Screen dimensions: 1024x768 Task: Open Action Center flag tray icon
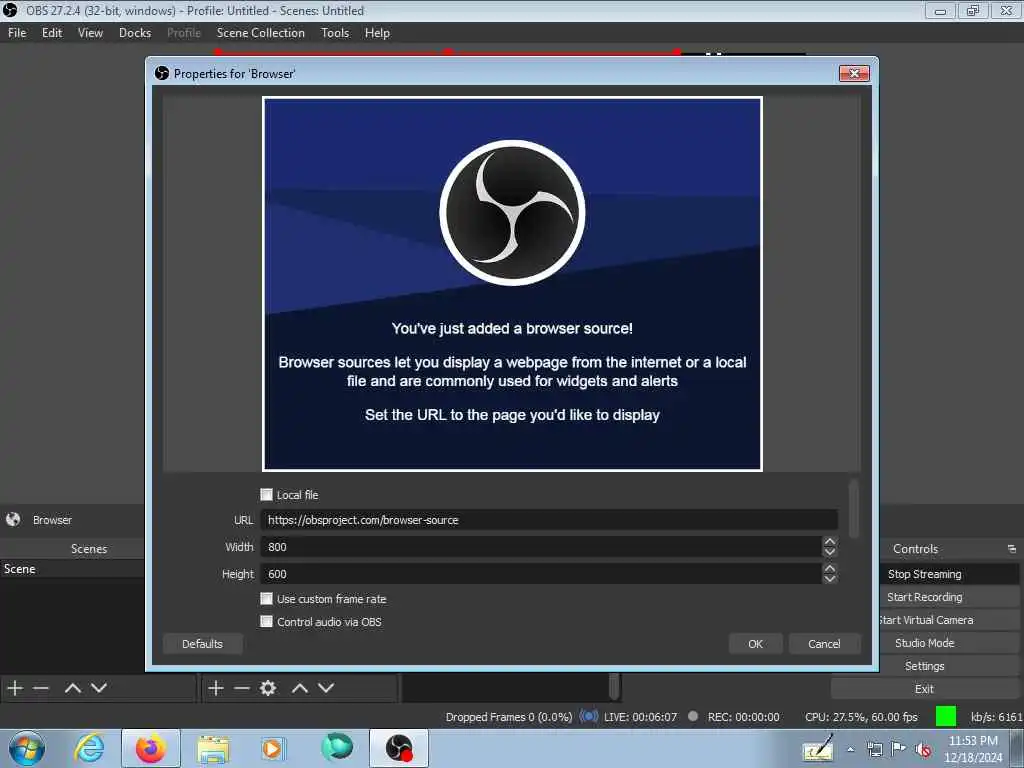click(899, 749)
